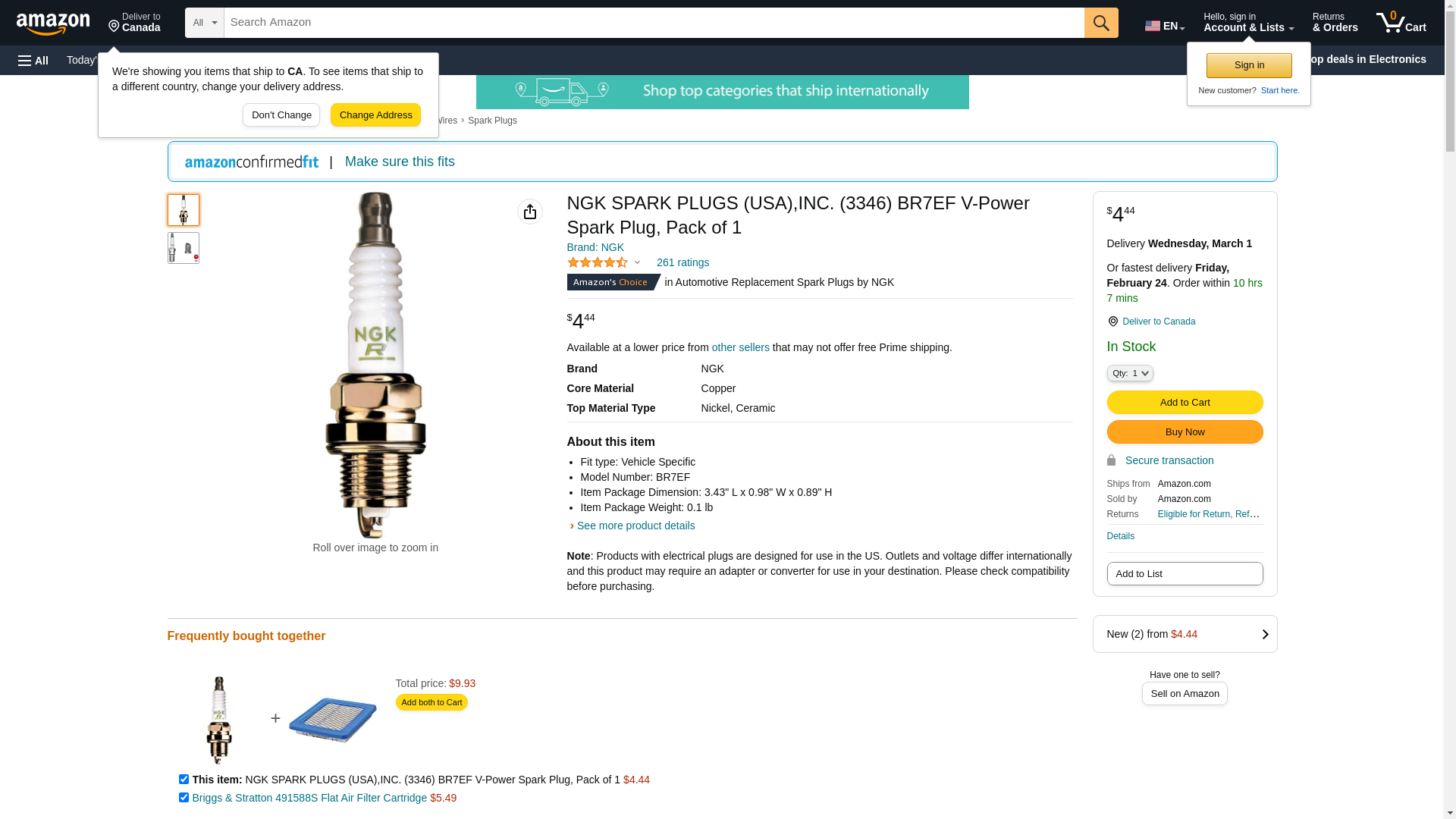Image resolution: width=1456 pixels, height=819 pixels.
Task: Open Returns & Orders
Action: 1335,23
